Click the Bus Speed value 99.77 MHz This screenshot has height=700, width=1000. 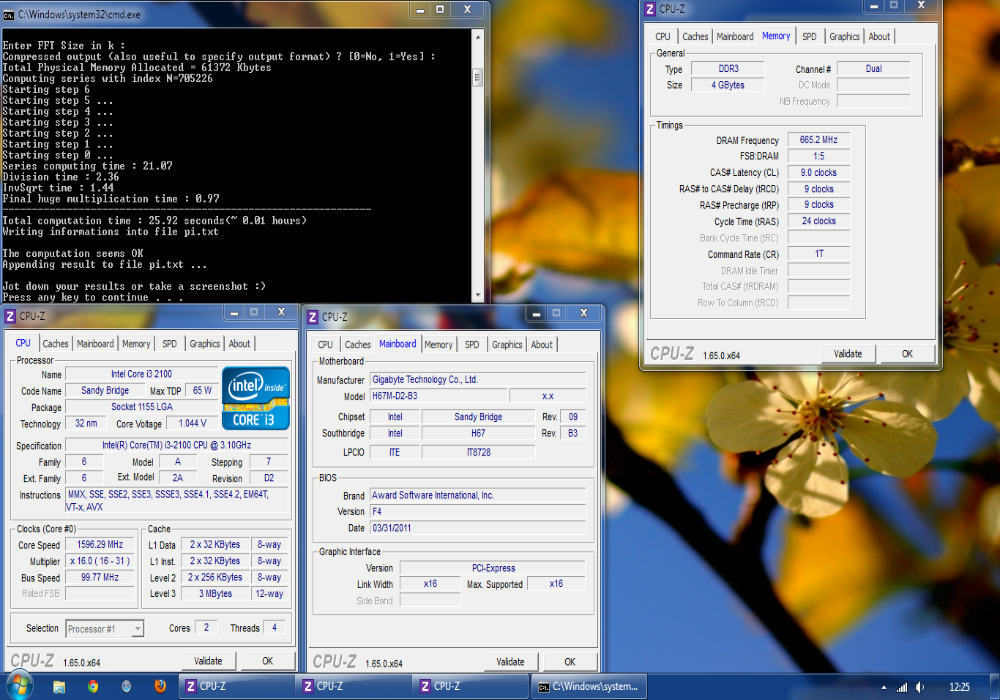tap(100, 577)
